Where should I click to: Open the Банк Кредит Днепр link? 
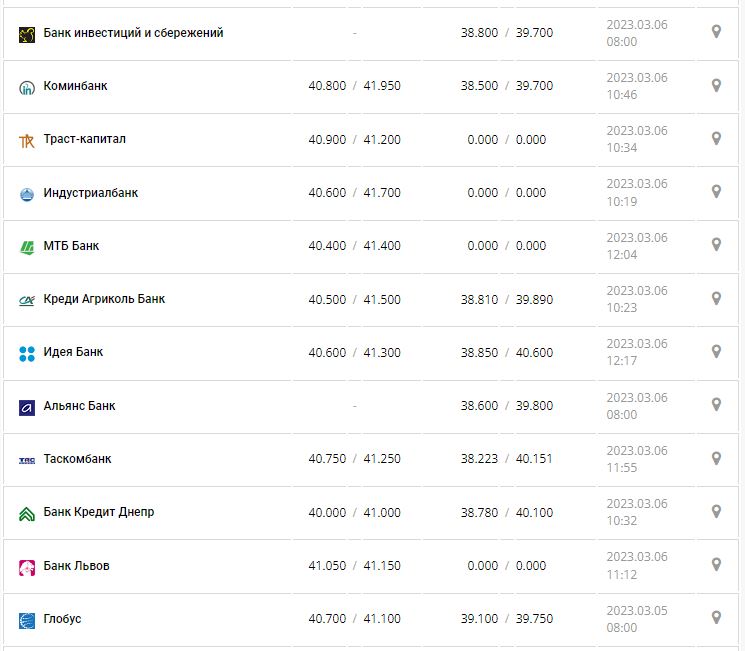point(99,512)
